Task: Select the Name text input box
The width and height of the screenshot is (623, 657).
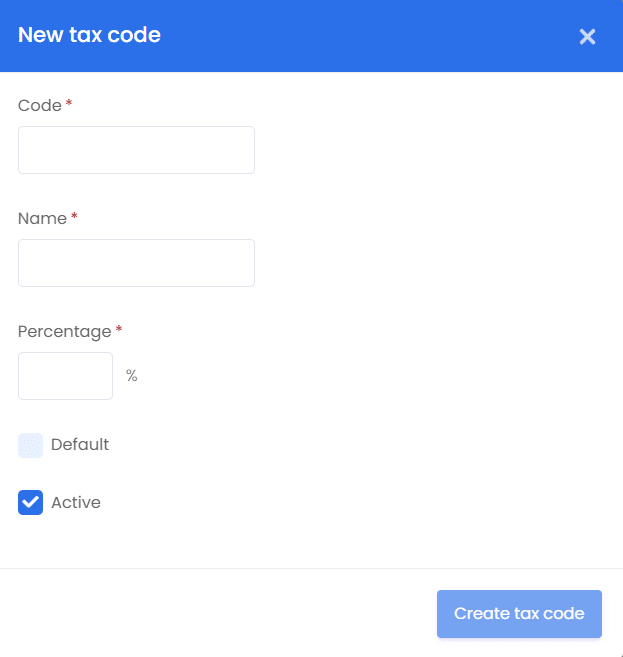Action: [136, 263]
